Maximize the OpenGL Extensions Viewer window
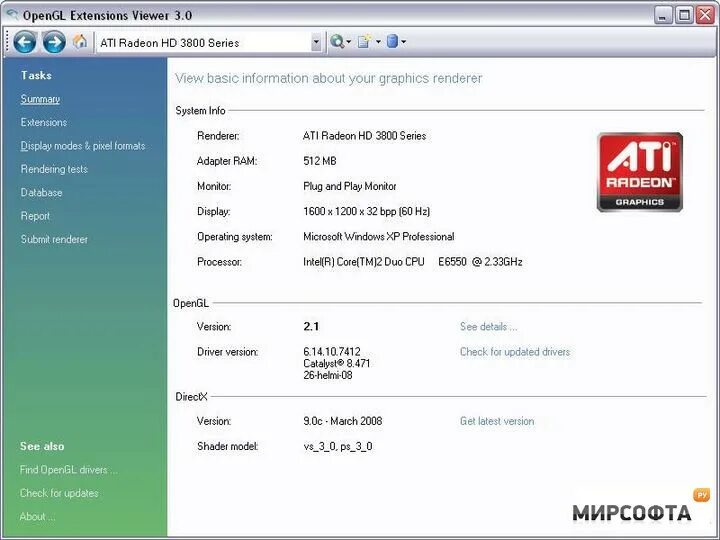720x540 pixels. point(684,15)
